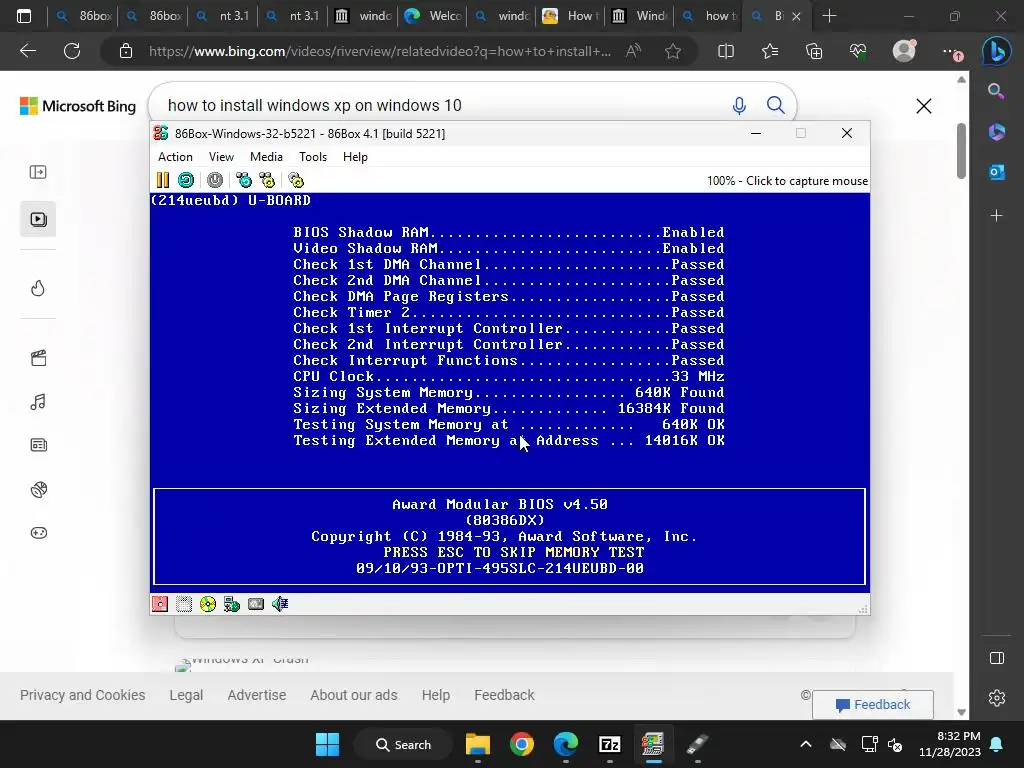Open the clapperboard movies icon
The image size is (1024, 768).
click(x=39, y=358)
